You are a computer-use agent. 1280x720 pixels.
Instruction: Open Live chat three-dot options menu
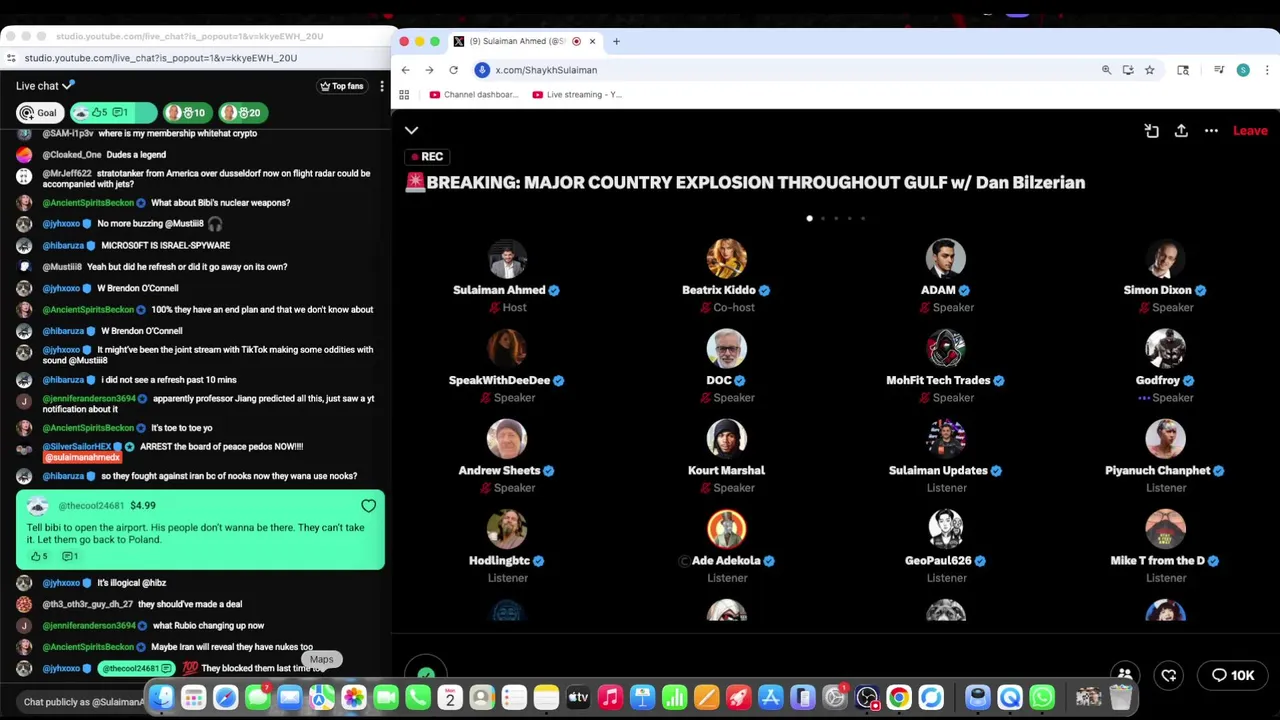(x=381, y=86)
